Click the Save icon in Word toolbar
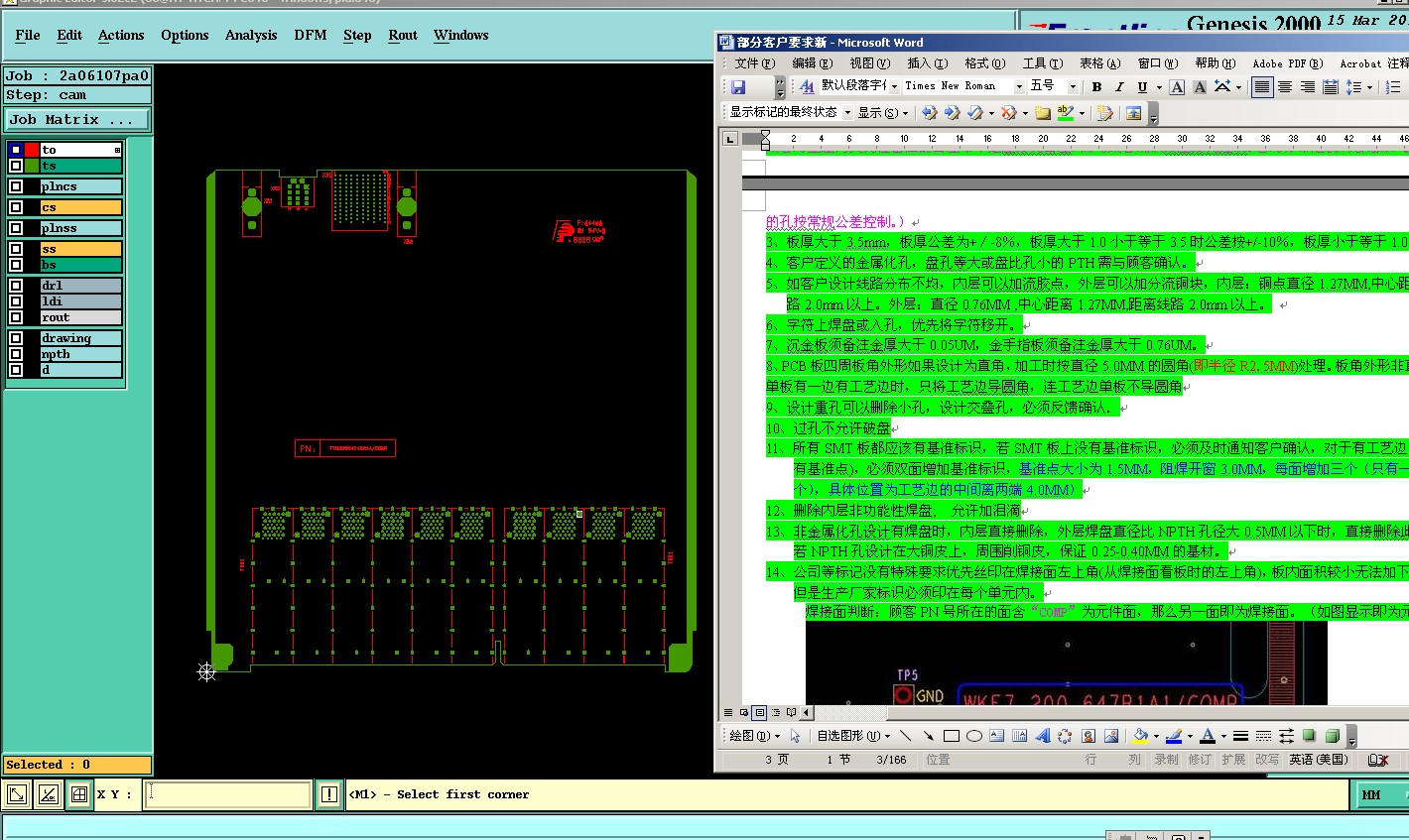Viewport: 1409px width, 840px height. (738, 87)
